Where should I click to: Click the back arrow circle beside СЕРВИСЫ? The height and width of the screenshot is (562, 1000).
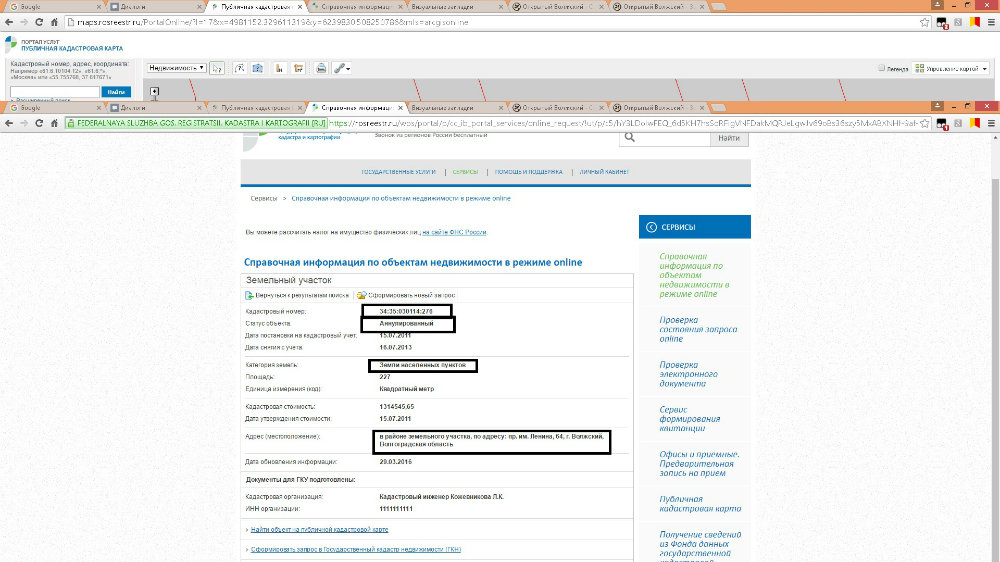[x=650, y=227]
